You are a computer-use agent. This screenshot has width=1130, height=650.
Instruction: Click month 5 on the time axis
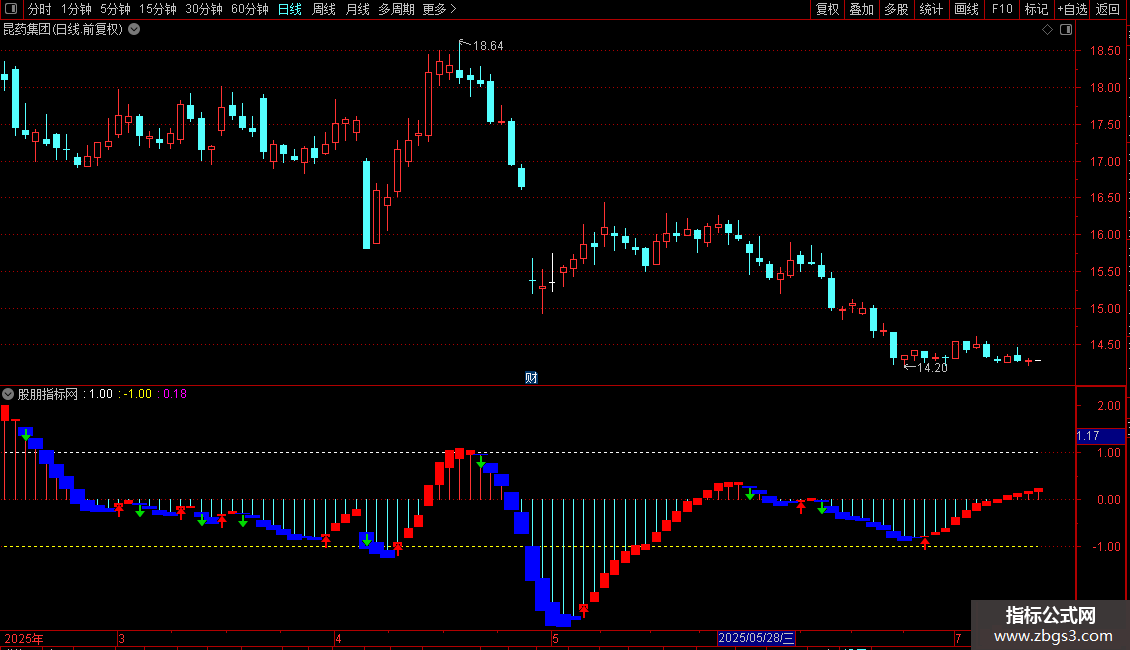555,638
